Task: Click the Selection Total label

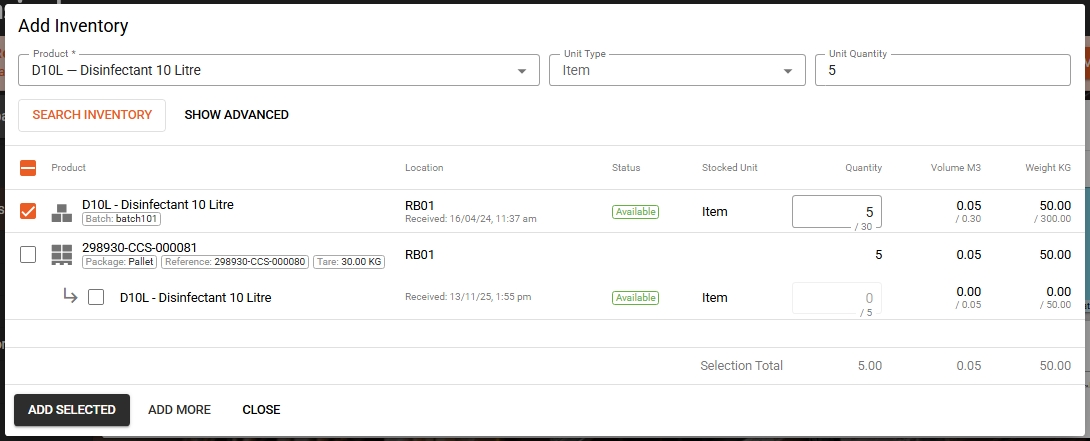Action: click(741, 366)
